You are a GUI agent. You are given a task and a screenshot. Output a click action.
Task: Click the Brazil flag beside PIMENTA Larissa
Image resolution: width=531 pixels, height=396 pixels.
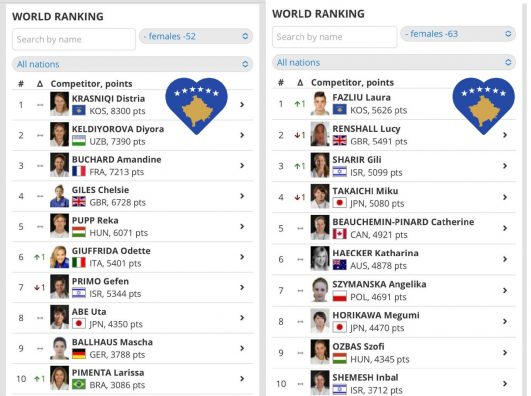[x=79, y=384]
